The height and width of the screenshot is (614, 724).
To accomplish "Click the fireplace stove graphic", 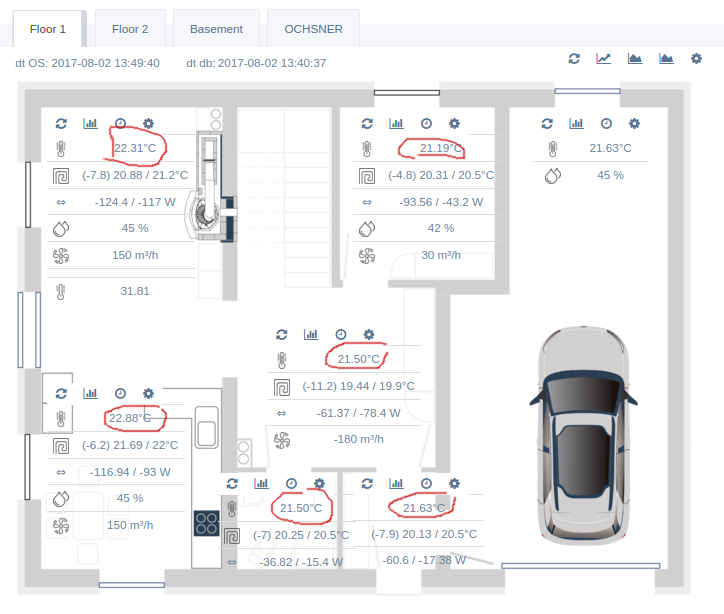I will 211,186.
